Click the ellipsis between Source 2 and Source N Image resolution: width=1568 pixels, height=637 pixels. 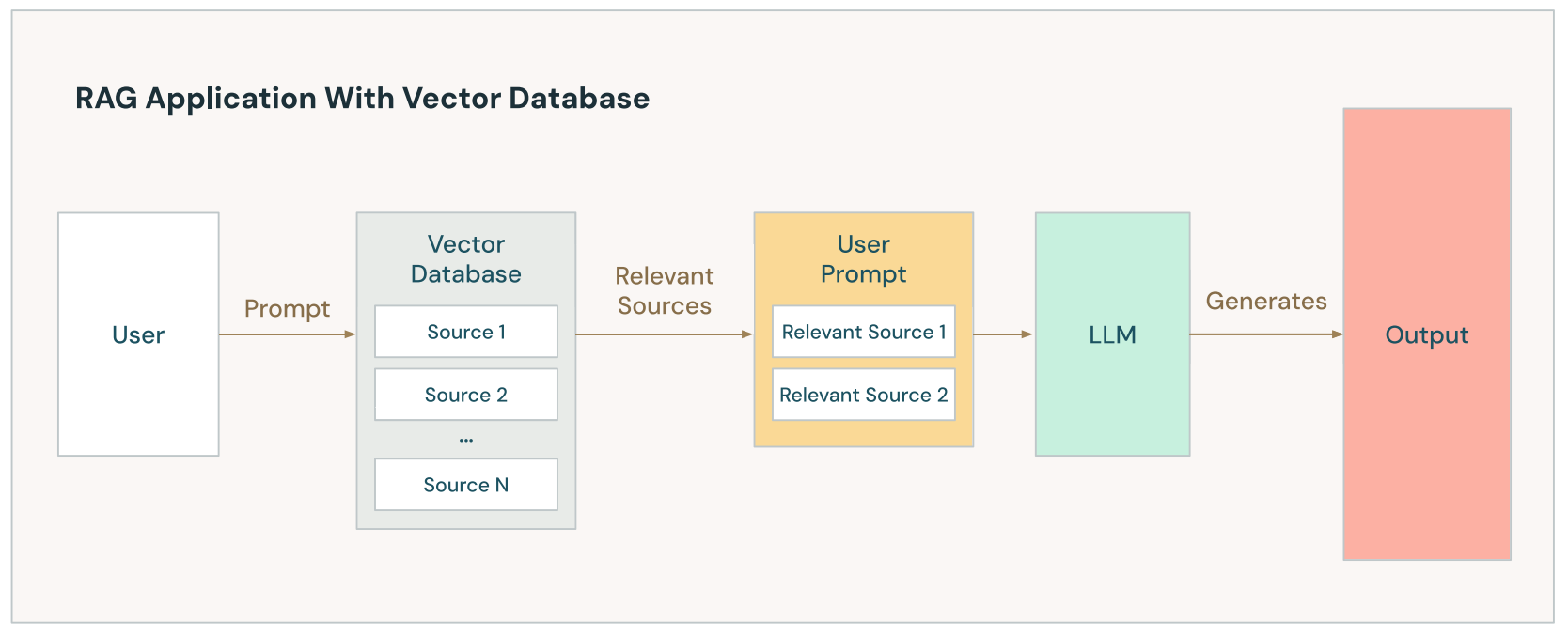465,440
